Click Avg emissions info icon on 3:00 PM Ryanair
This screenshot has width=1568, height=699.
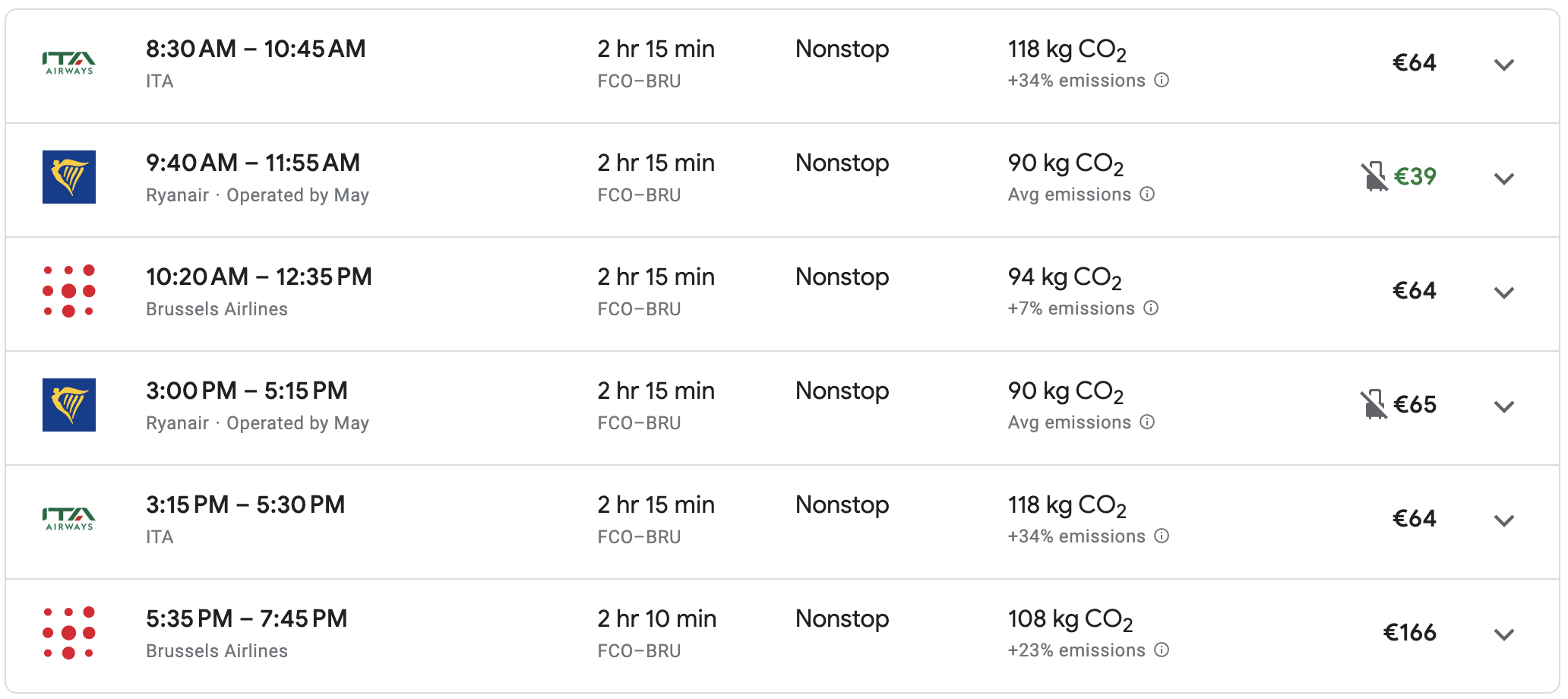point(1147,422)
